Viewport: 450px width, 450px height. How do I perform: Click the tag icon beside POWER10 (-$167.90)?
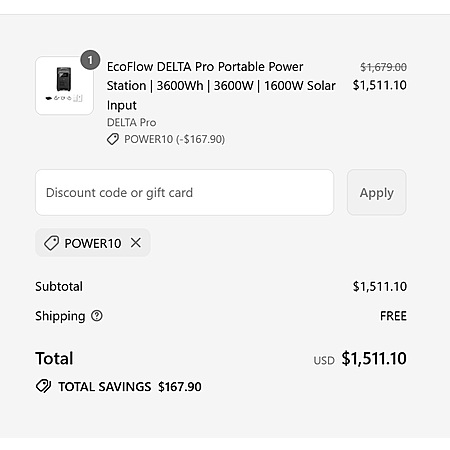tap(113, 139)
